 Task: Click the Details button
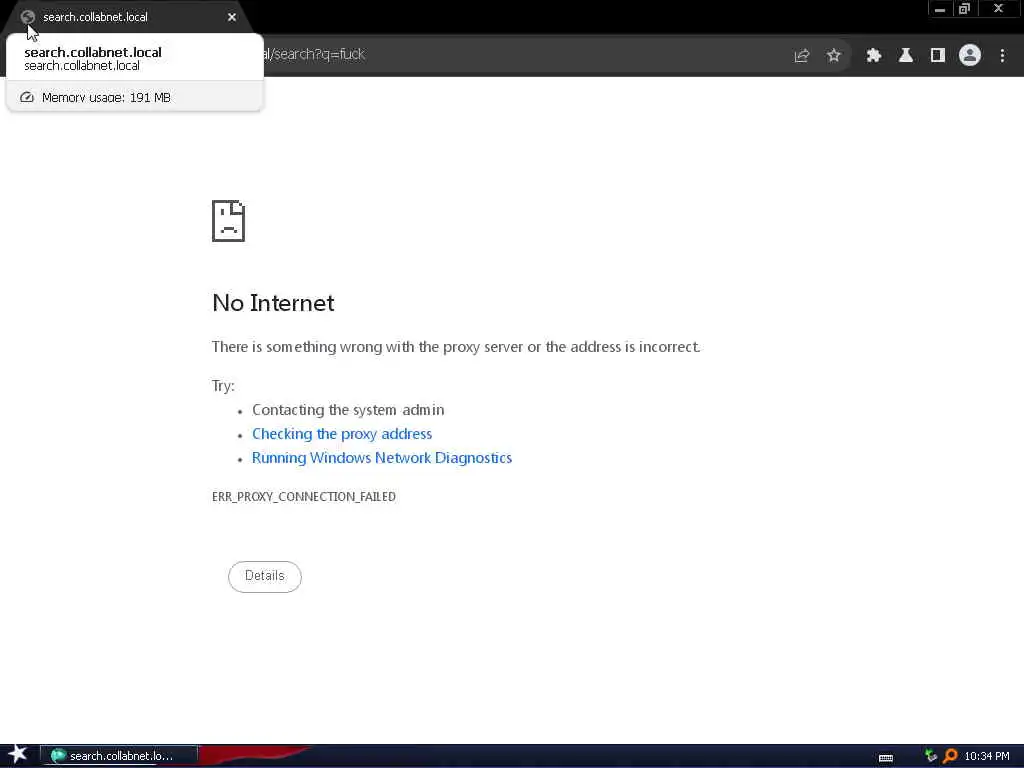click(x=264, y=576)
